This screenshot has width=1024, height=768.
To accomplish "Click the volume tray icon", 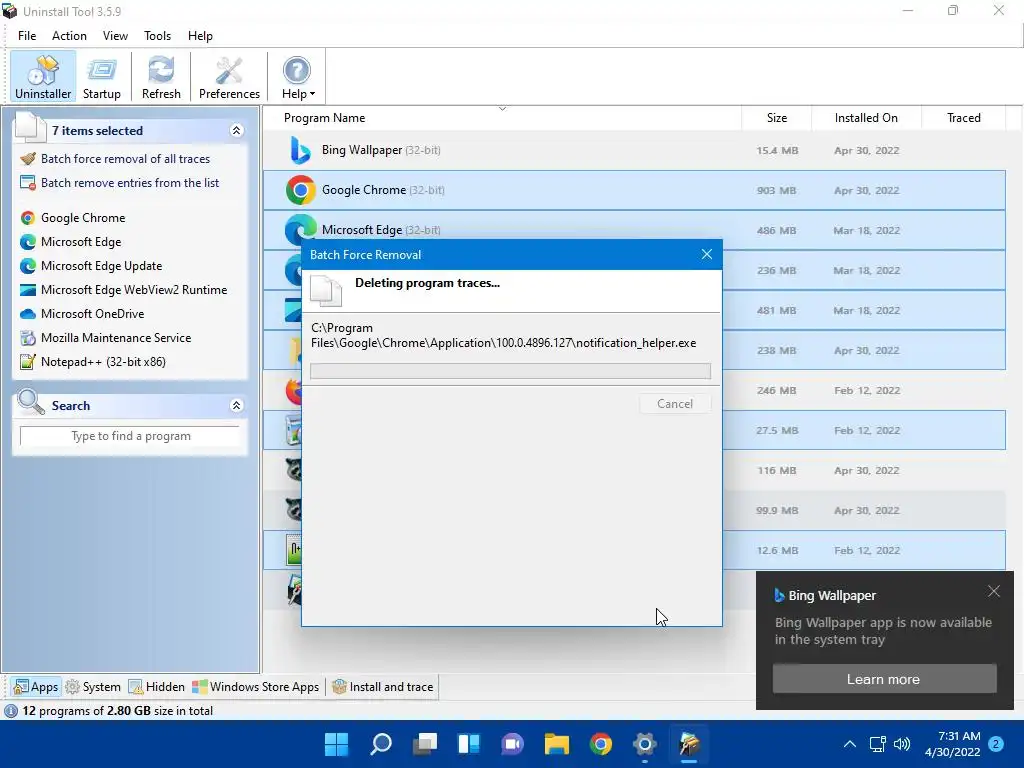I will (x=902, y=744).
